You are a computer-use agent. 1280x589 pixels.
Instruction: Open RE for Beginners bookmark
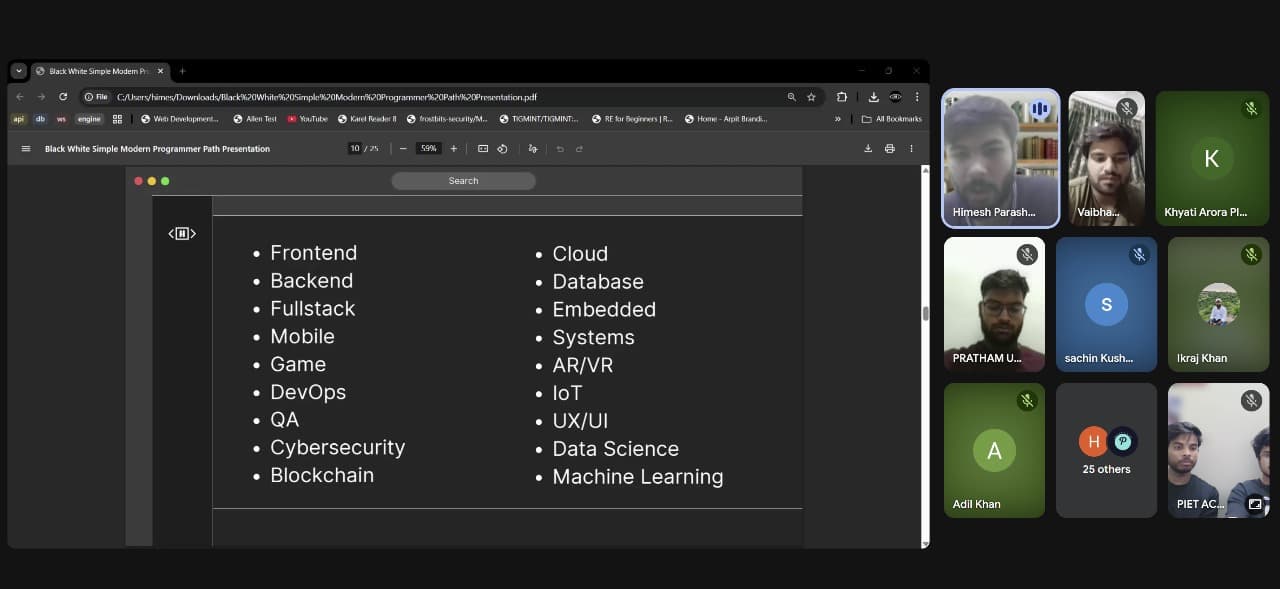[x=632, y=119]
